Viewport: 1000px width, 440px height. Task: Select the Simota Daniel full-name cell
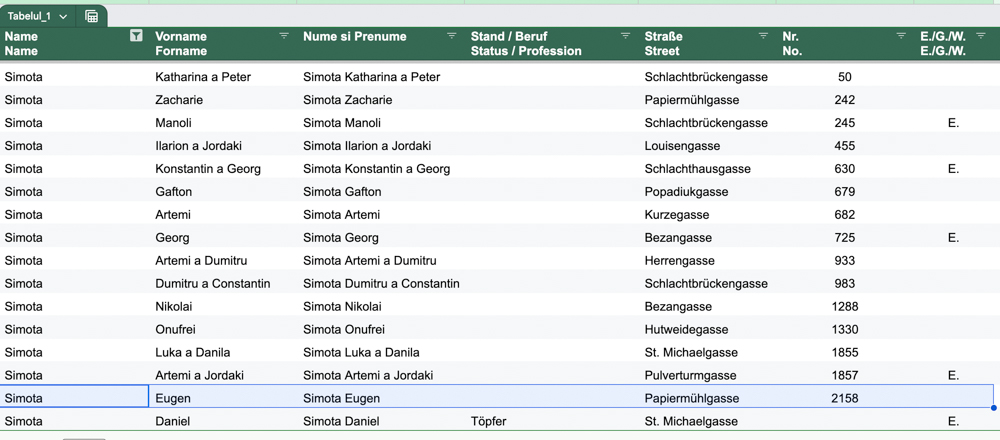pyautogui.click(x=383, y=422)
